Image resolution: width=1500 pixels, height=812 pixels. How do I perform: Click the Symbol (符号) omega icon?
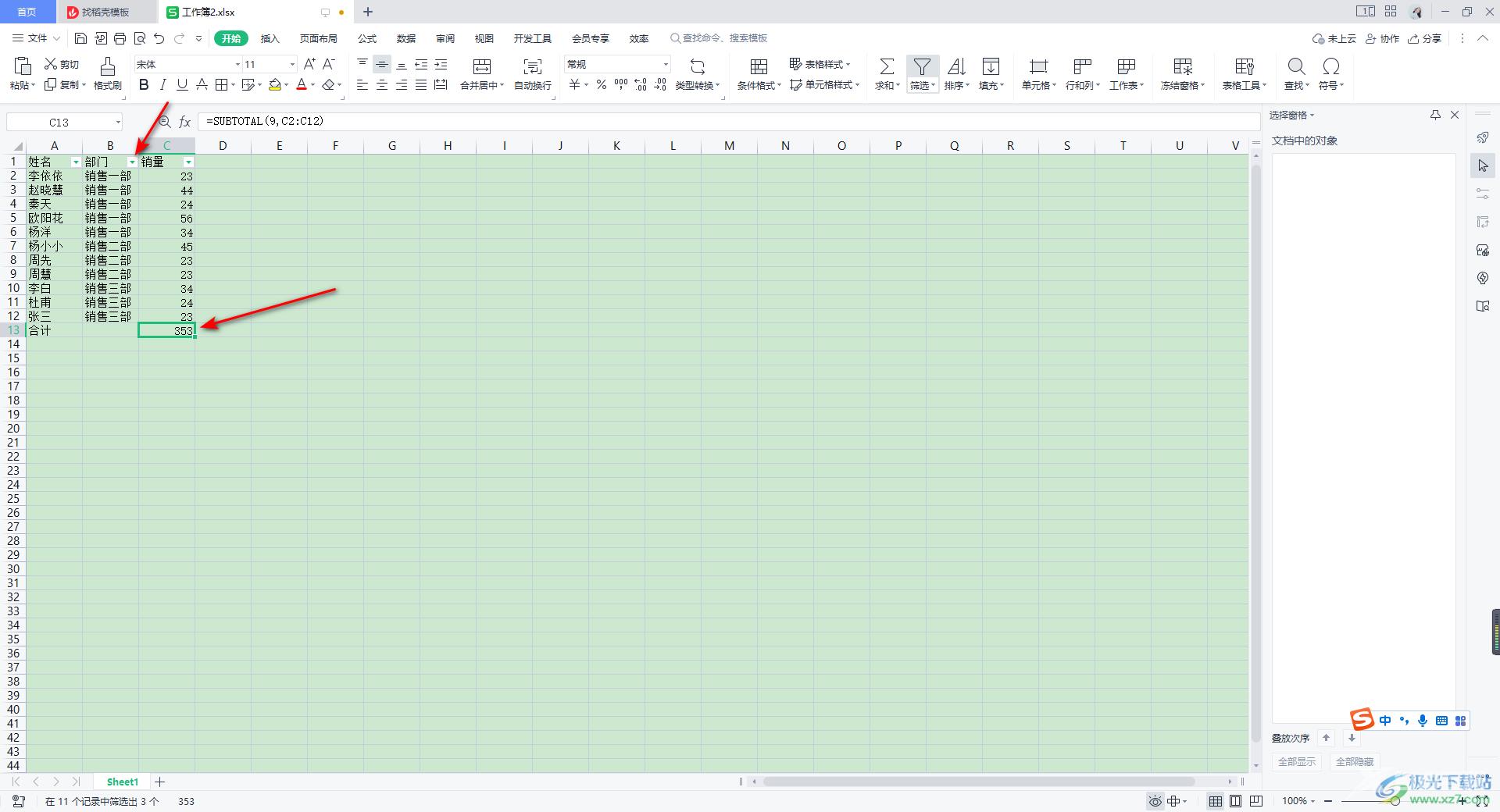pos(1331,66)
